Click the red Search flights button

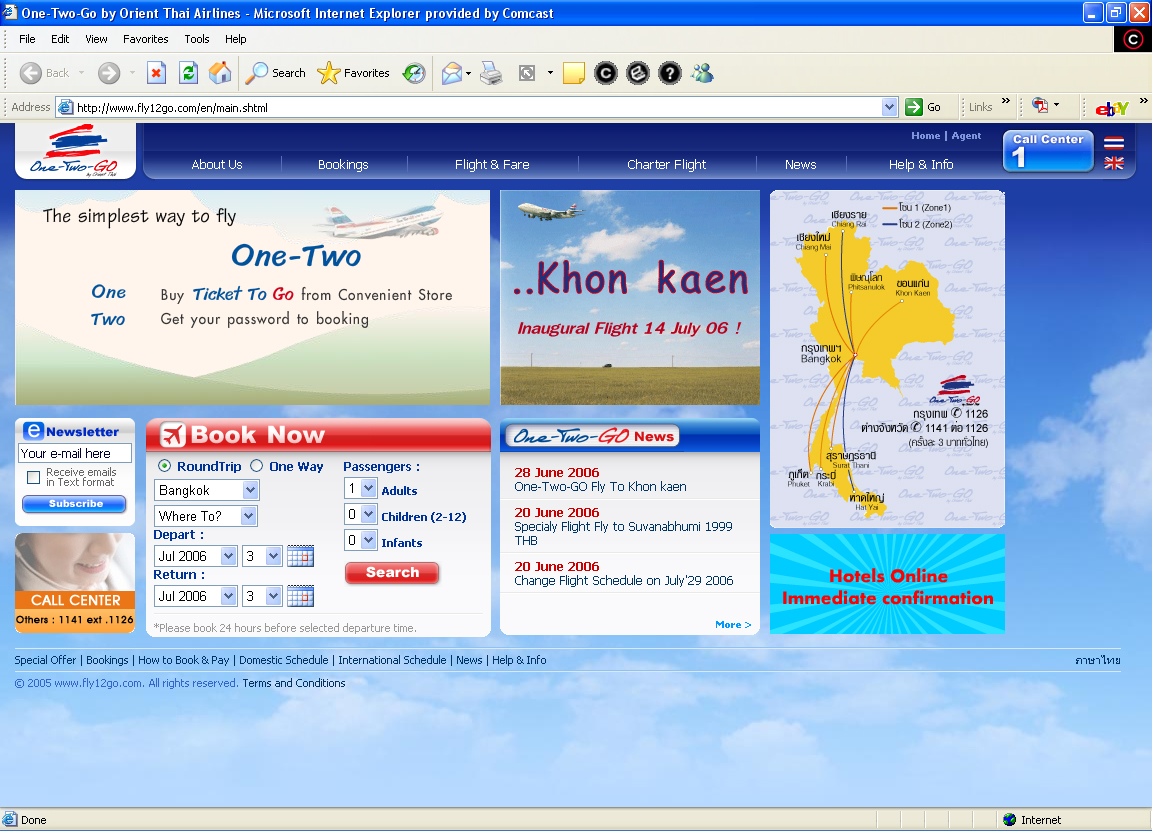click(x=392, y=572)
